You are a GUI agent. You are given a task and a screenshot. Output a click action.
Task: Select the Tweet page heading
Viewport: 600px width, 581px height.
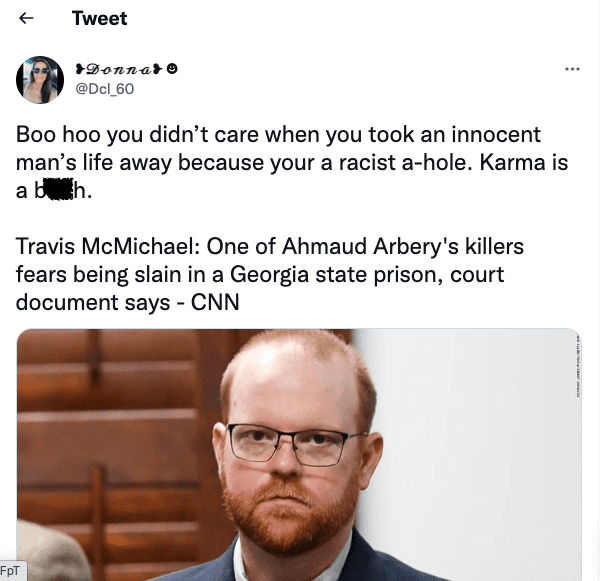click(99, 18)
